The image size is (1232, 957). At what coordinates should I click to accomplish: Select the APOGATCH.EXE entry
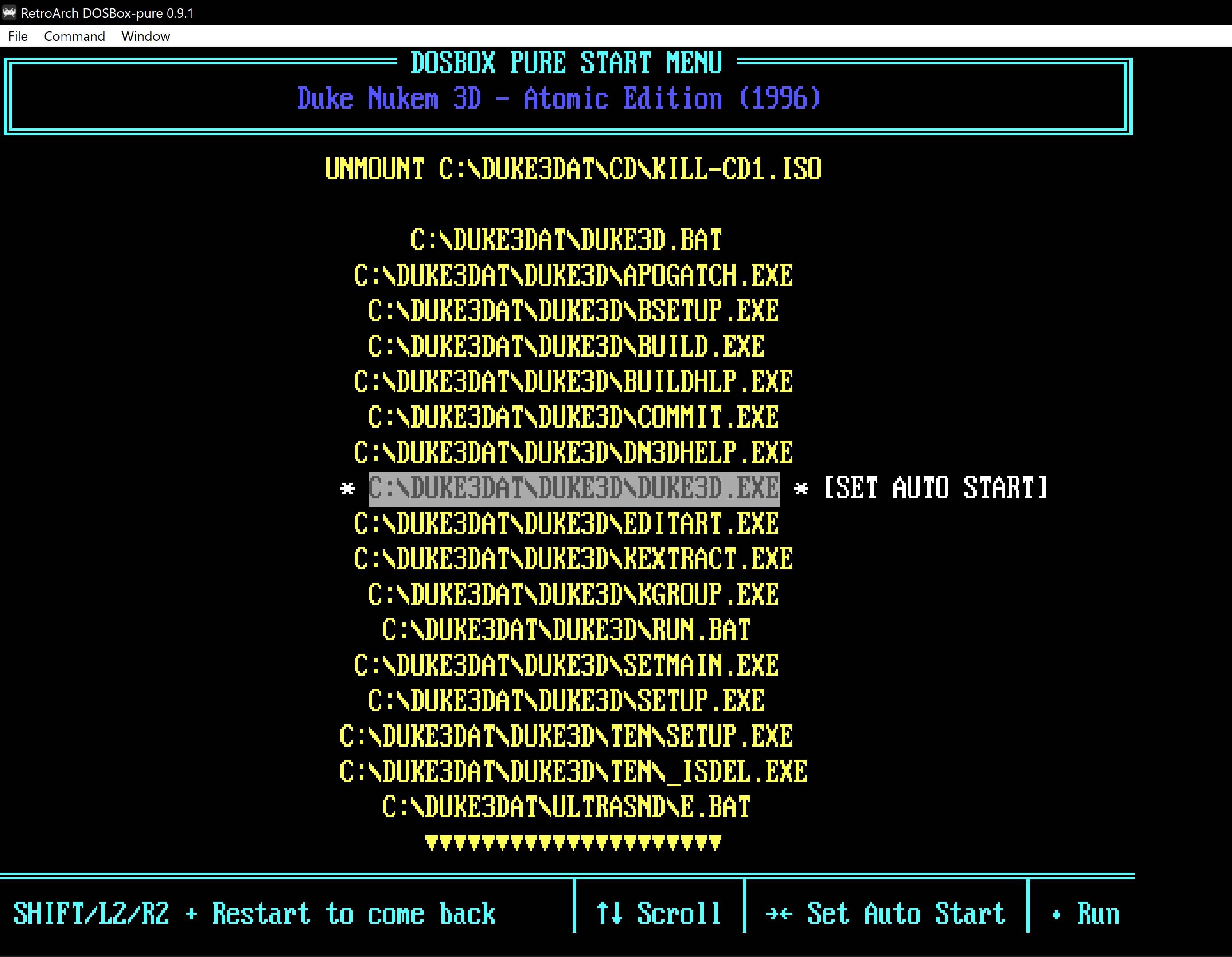point(573,276)
